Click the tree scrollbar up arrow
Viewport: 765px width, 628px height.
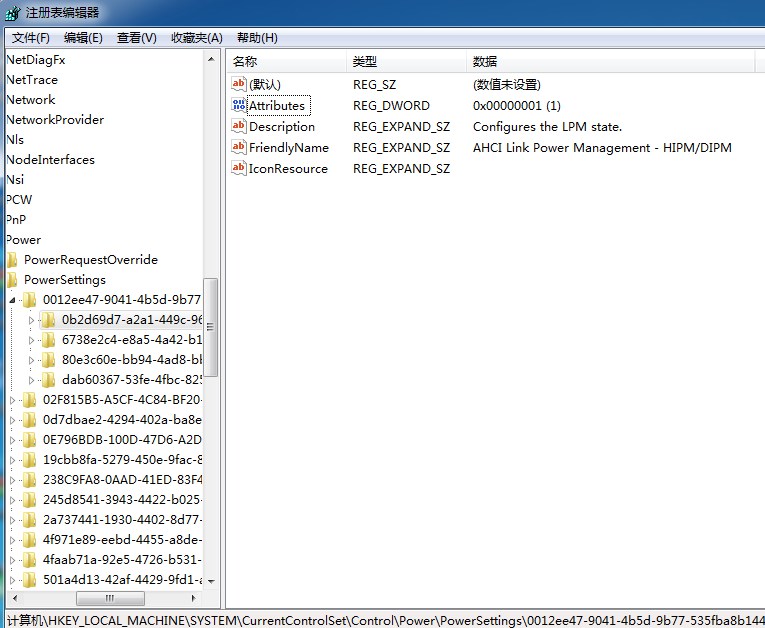point(211,59)
